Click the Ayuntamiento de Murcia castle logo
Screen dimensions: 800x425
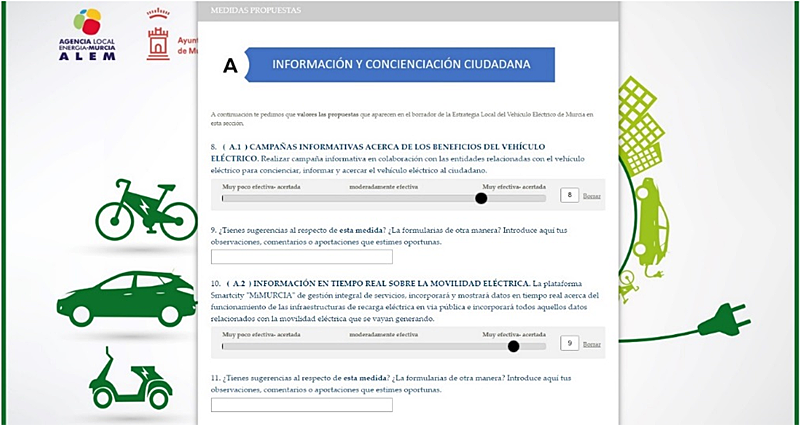click(x=158, y=34)
